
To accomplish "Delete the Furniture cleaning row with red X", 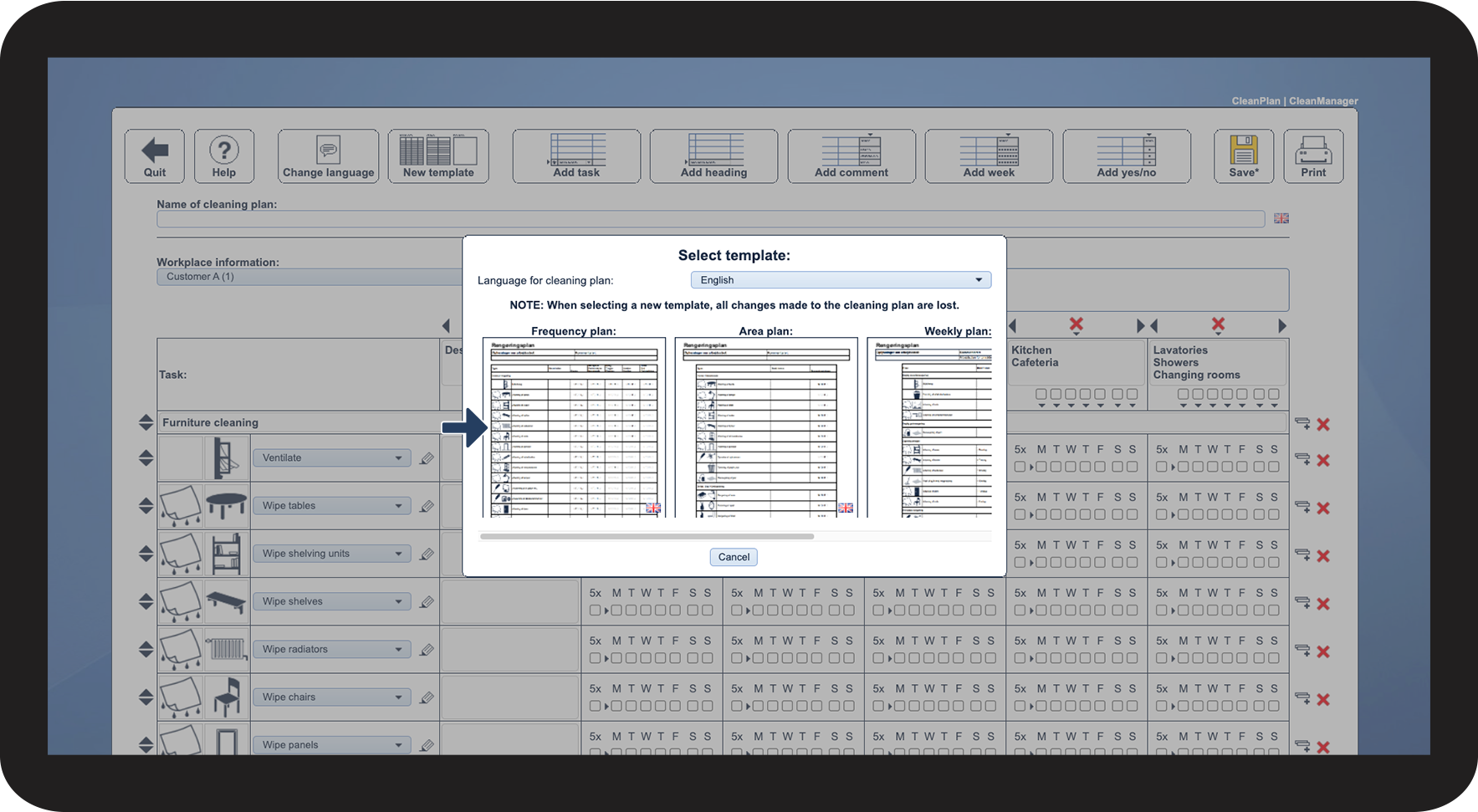I will (x=1323, y=425).
